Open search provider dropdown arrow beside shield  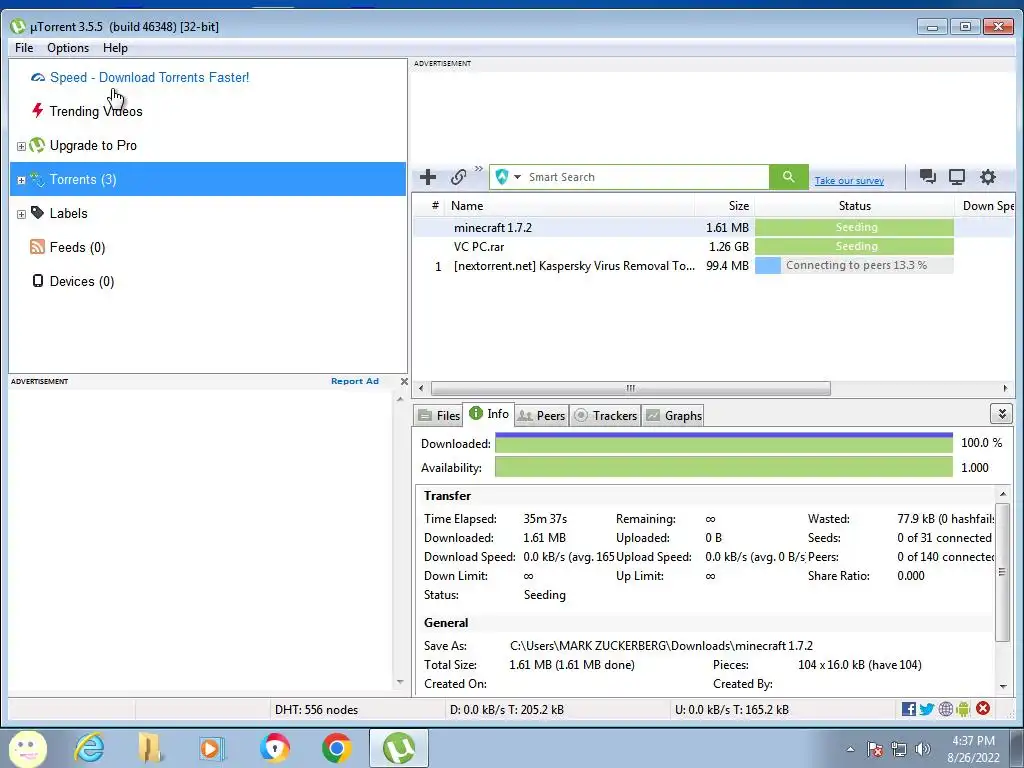click(517, 177)
